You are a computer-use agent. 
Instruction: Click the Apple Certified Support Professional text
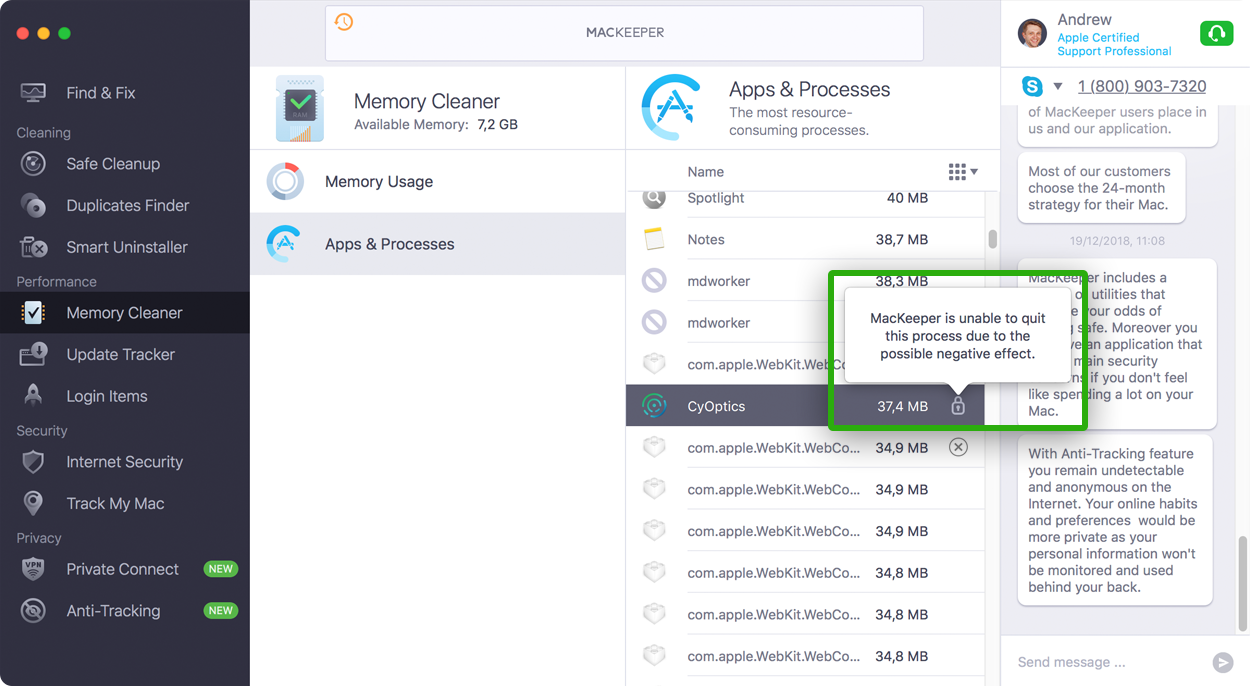pos(1114,44)
